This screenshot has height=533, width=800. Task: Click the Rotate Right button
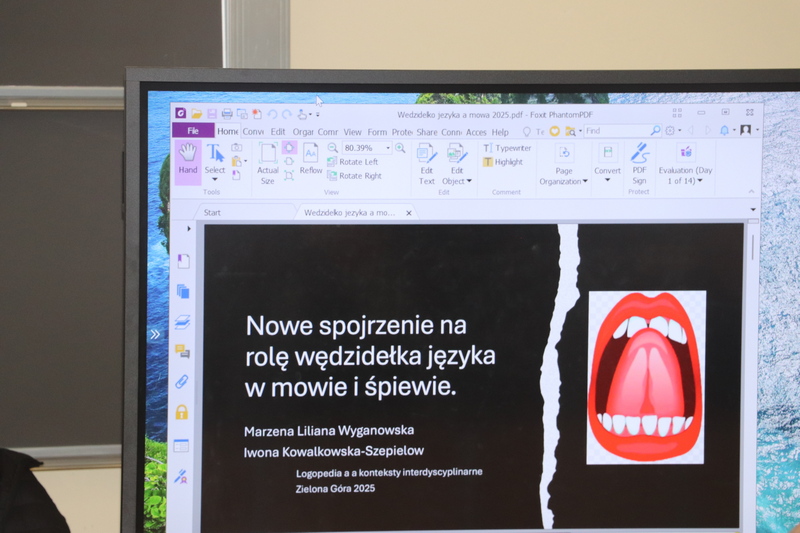pos(359,176)
